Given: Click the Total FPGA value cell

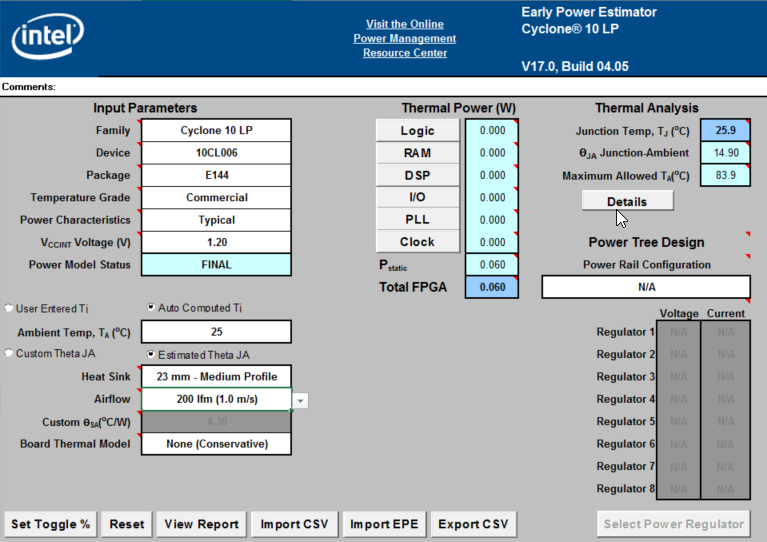Looking at the screenshot, I should (x=492, y=287).
